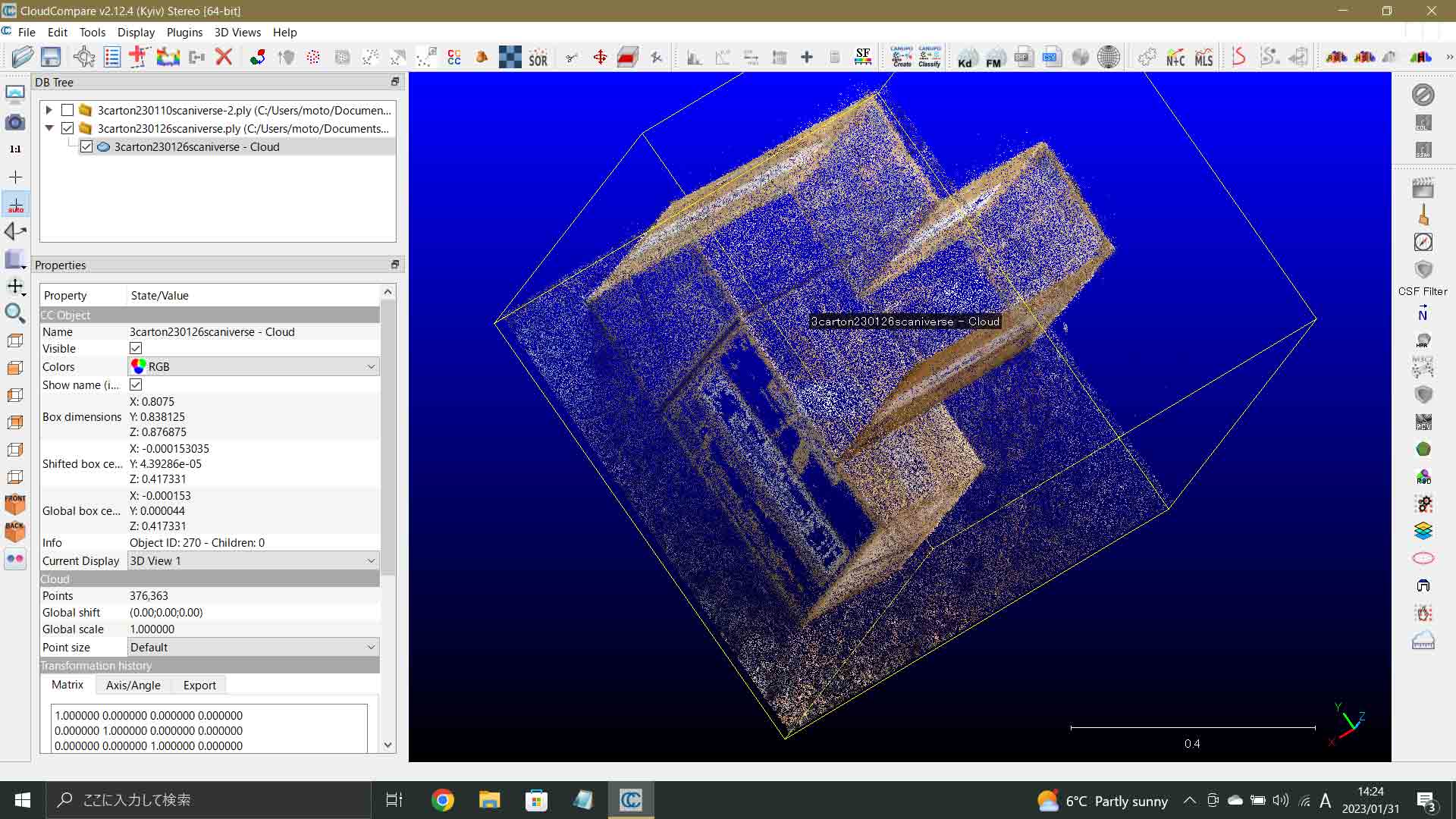Launch Google Chrome from the taskbar
This screenshot has height=819, width=1456.
443,799
